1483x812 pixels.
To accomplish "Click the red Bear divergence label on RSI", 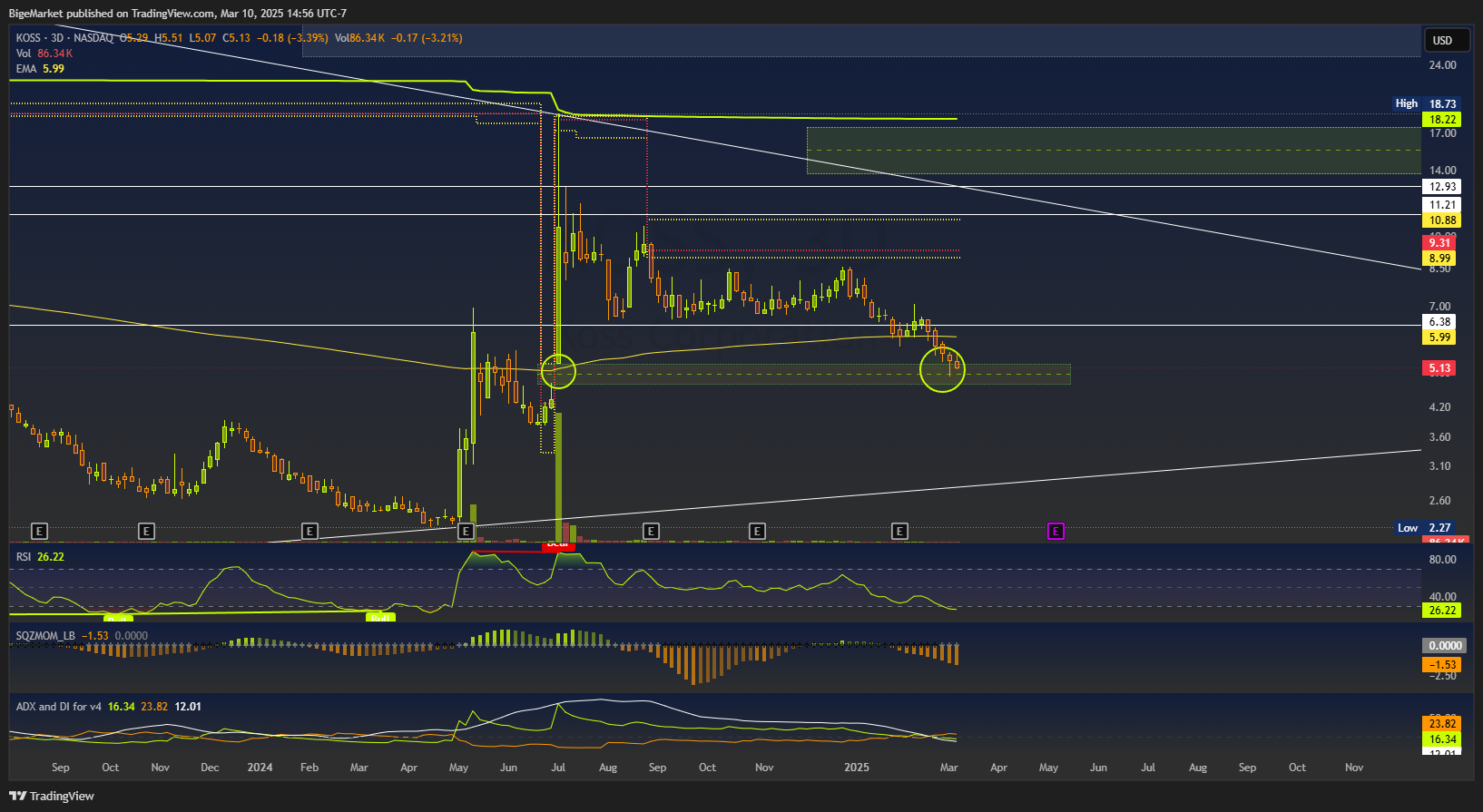I will tap(558, 546).
